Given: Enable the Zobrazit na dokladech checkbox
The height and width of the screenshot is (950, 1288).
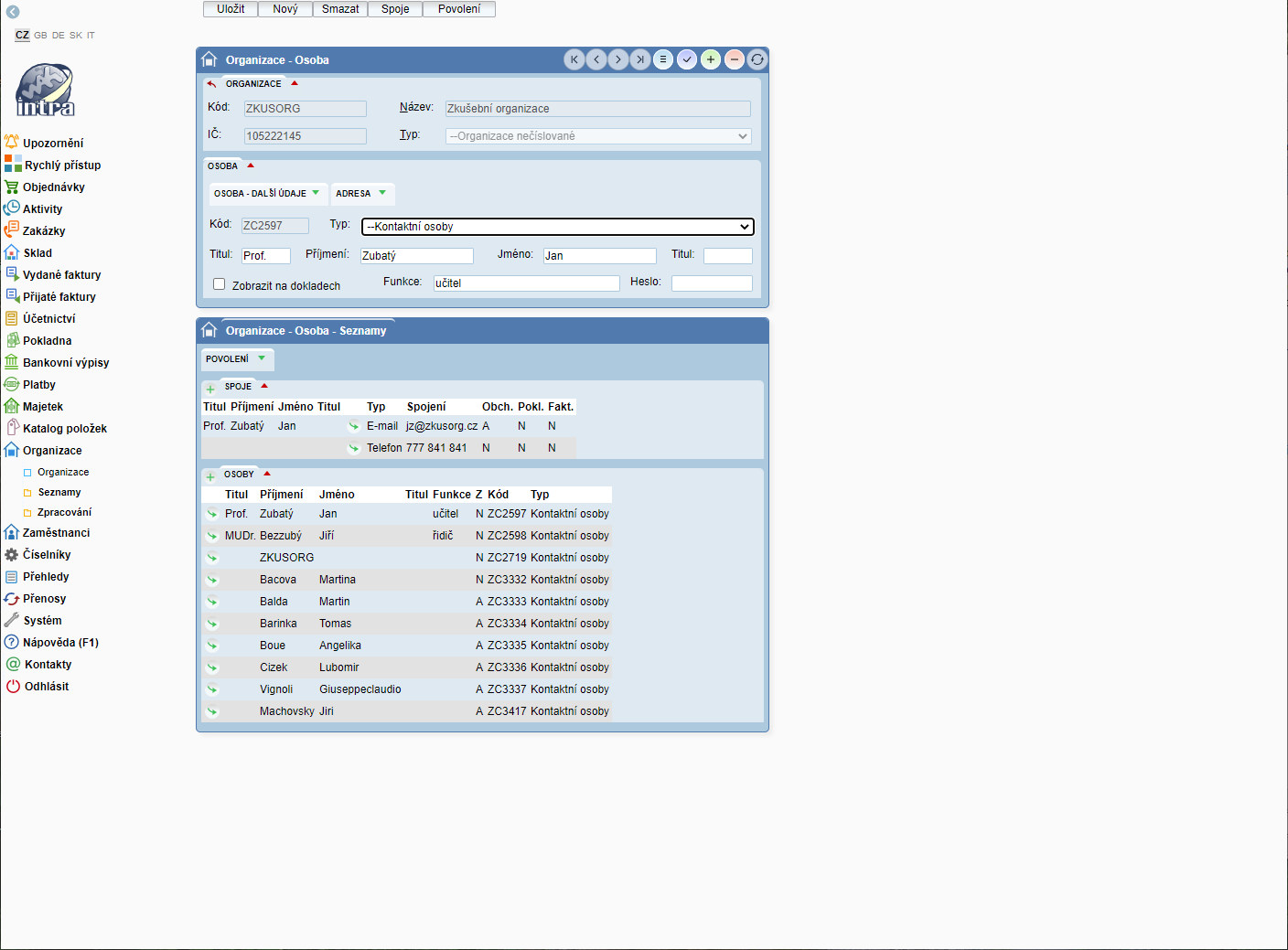Looking at the screenshot, I should [x=220, y=284].
